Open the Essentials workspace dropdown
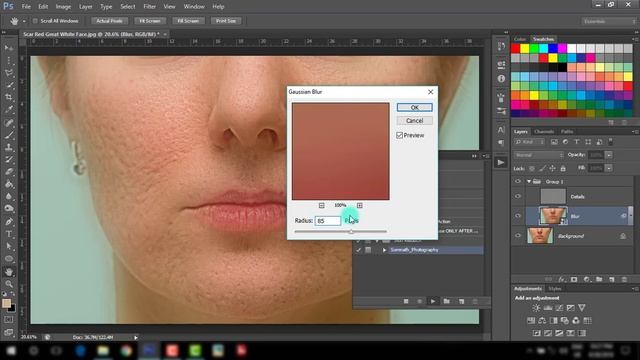 [x=608, y=21]
